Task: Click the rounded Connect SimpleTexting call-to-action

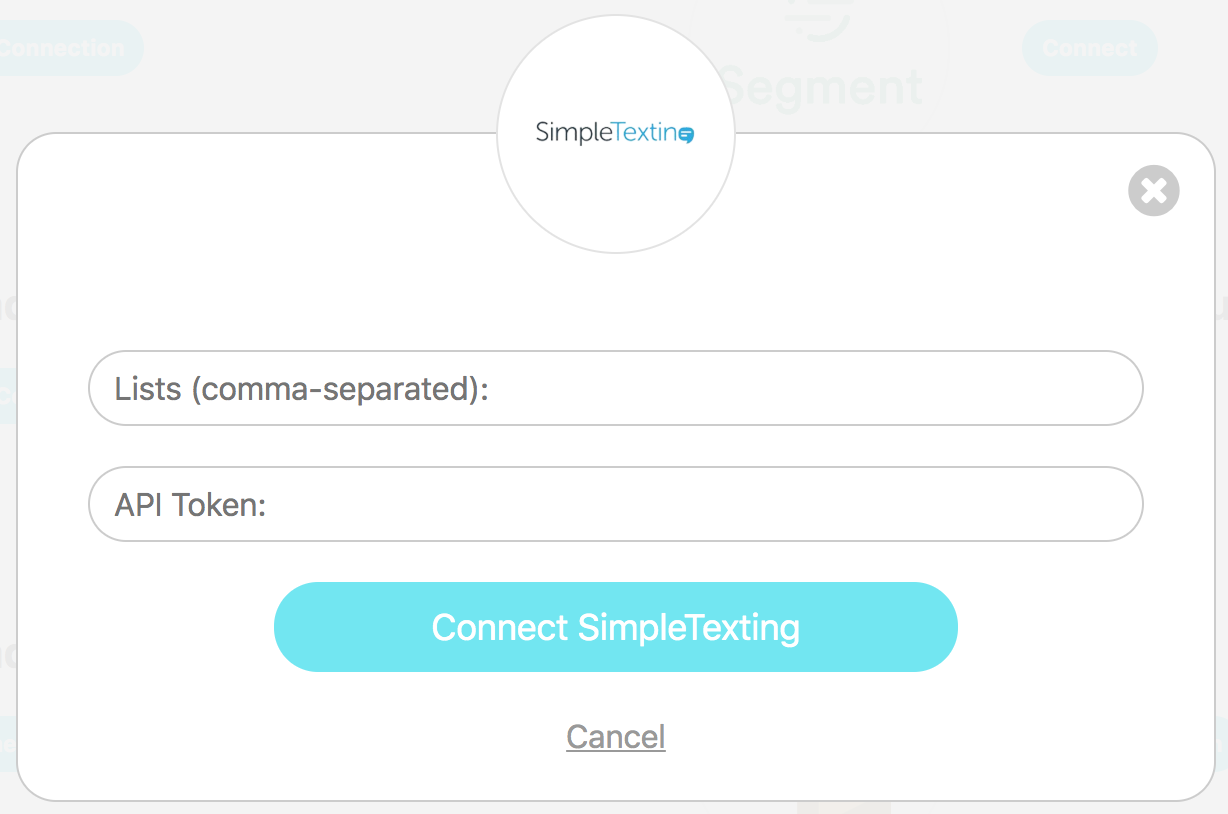Action: pos(614,627)
